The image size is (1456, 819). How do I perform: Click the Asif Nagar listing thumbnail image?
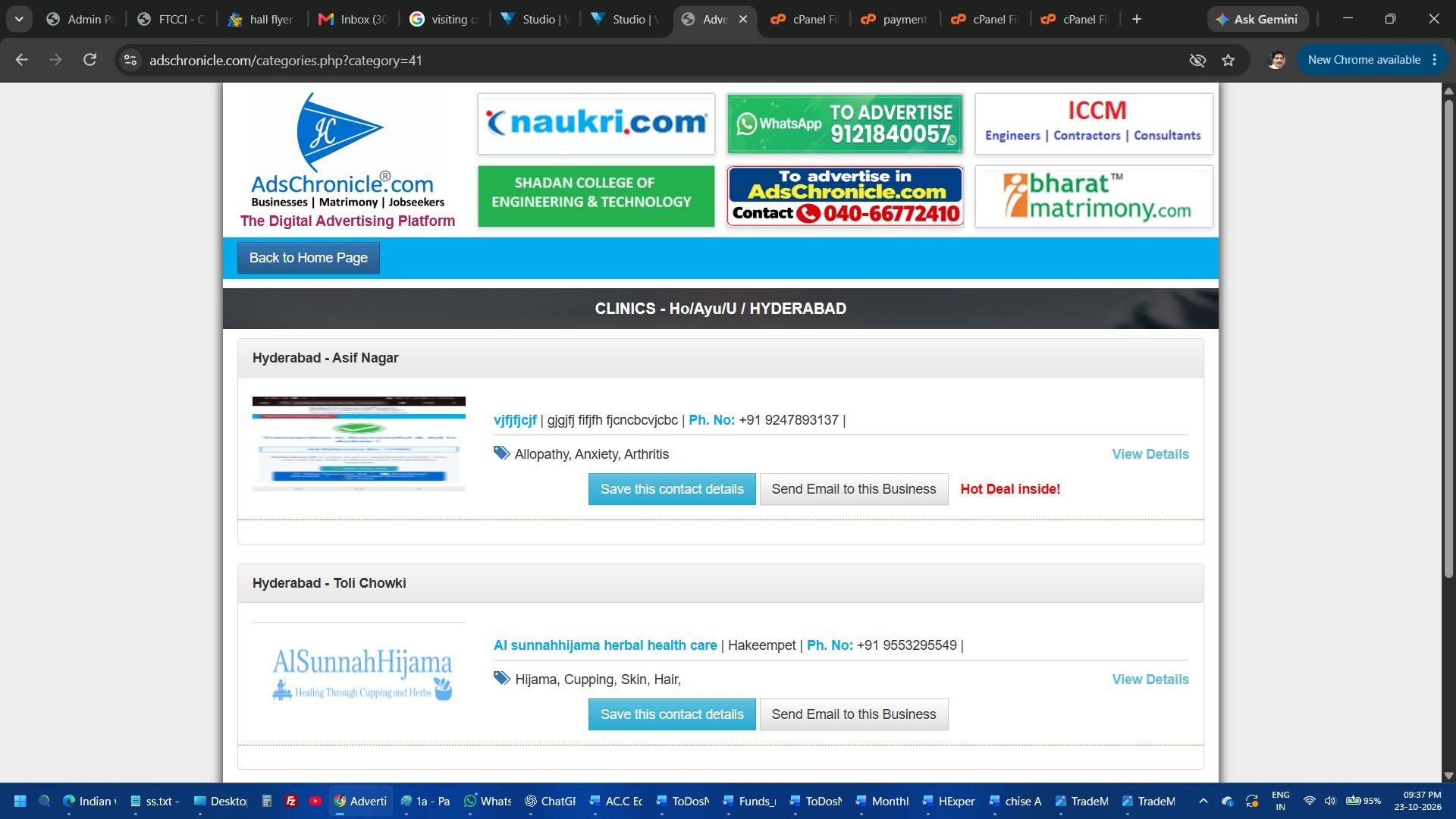359,444
